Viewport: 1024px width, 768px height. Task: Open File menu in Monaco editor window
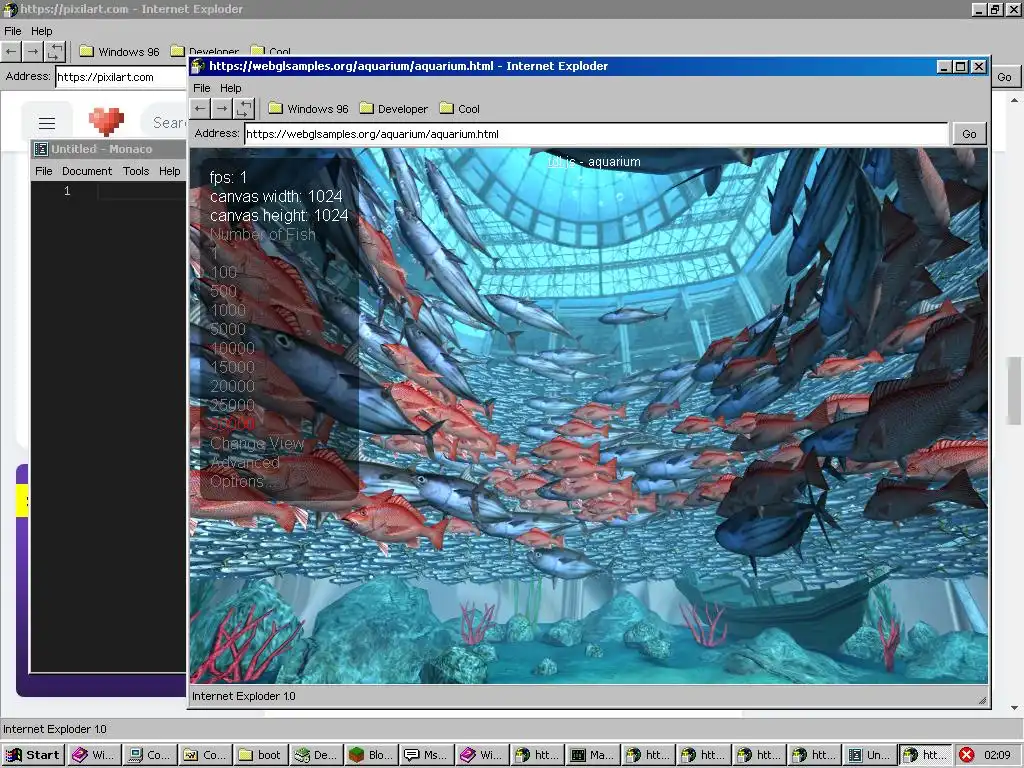coord(44,171)
